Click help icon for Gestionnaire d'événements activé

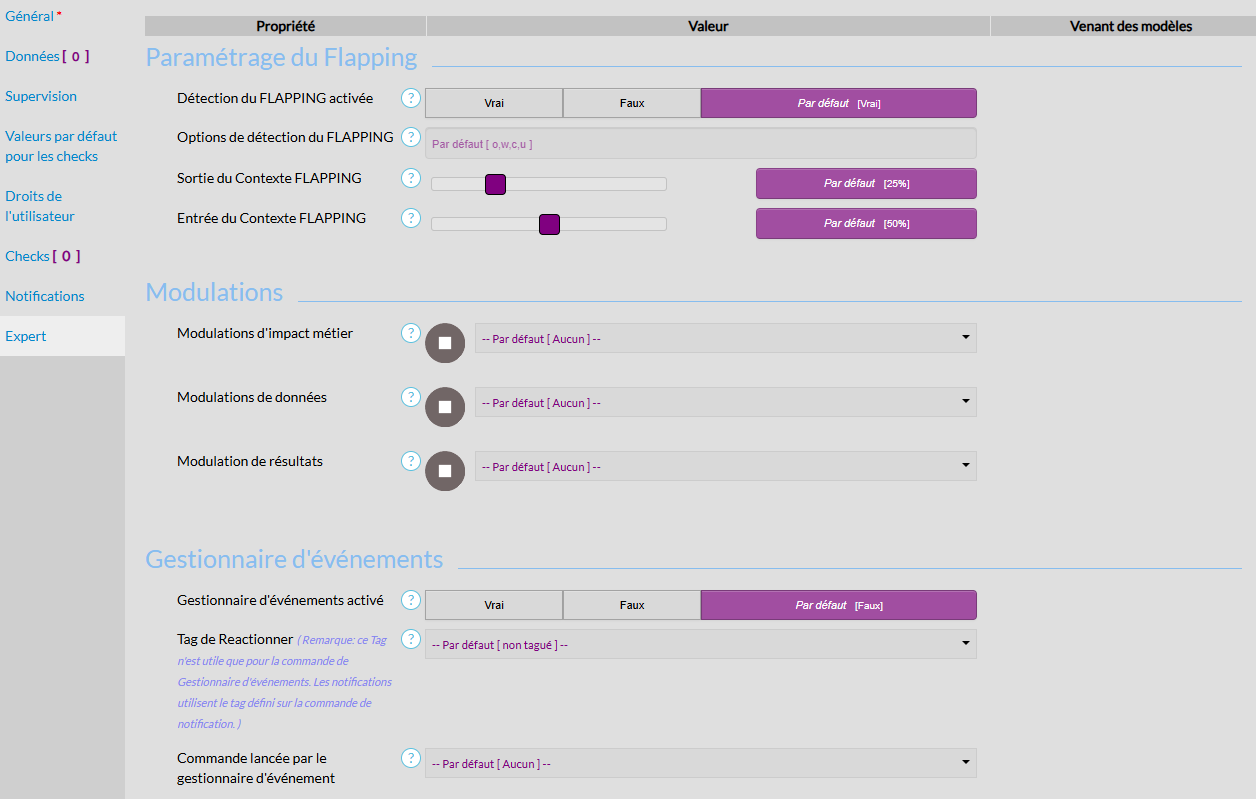[x=411, y=600]
